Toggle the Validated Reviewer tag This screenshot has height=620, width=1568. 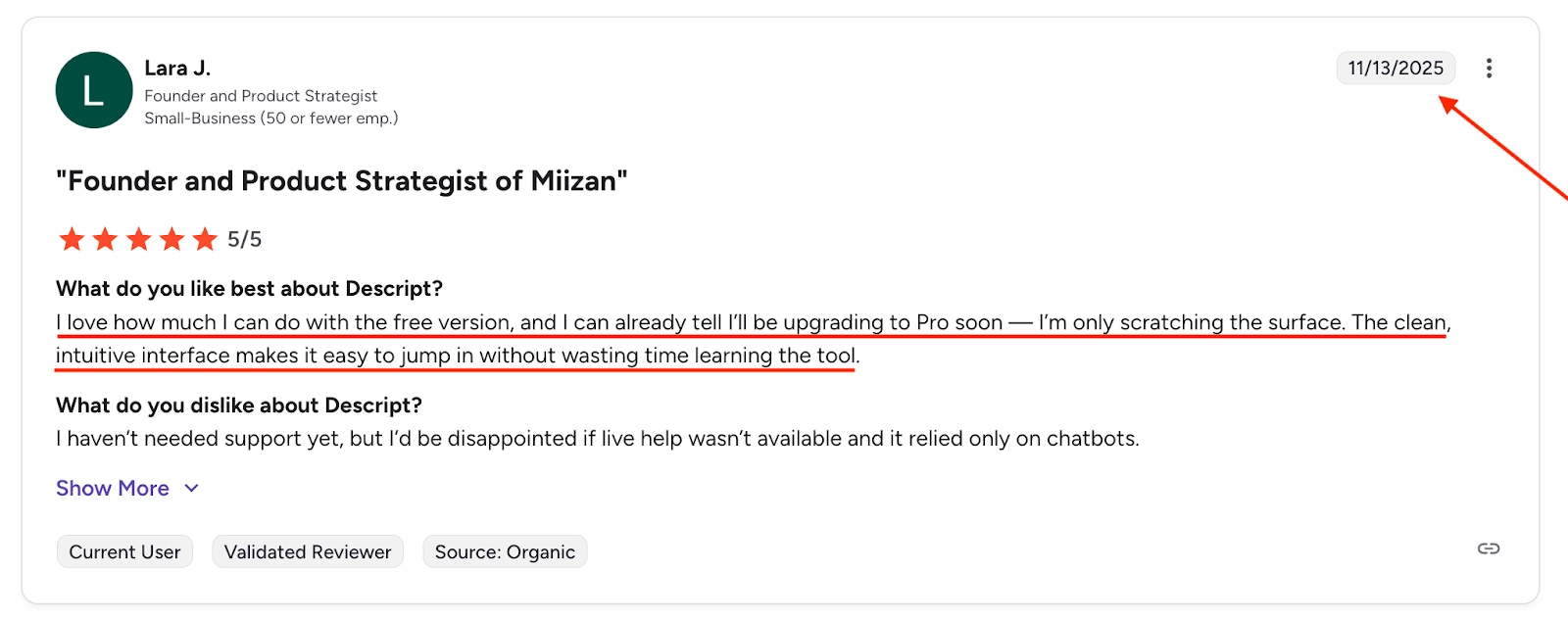[x=308, y=550]
